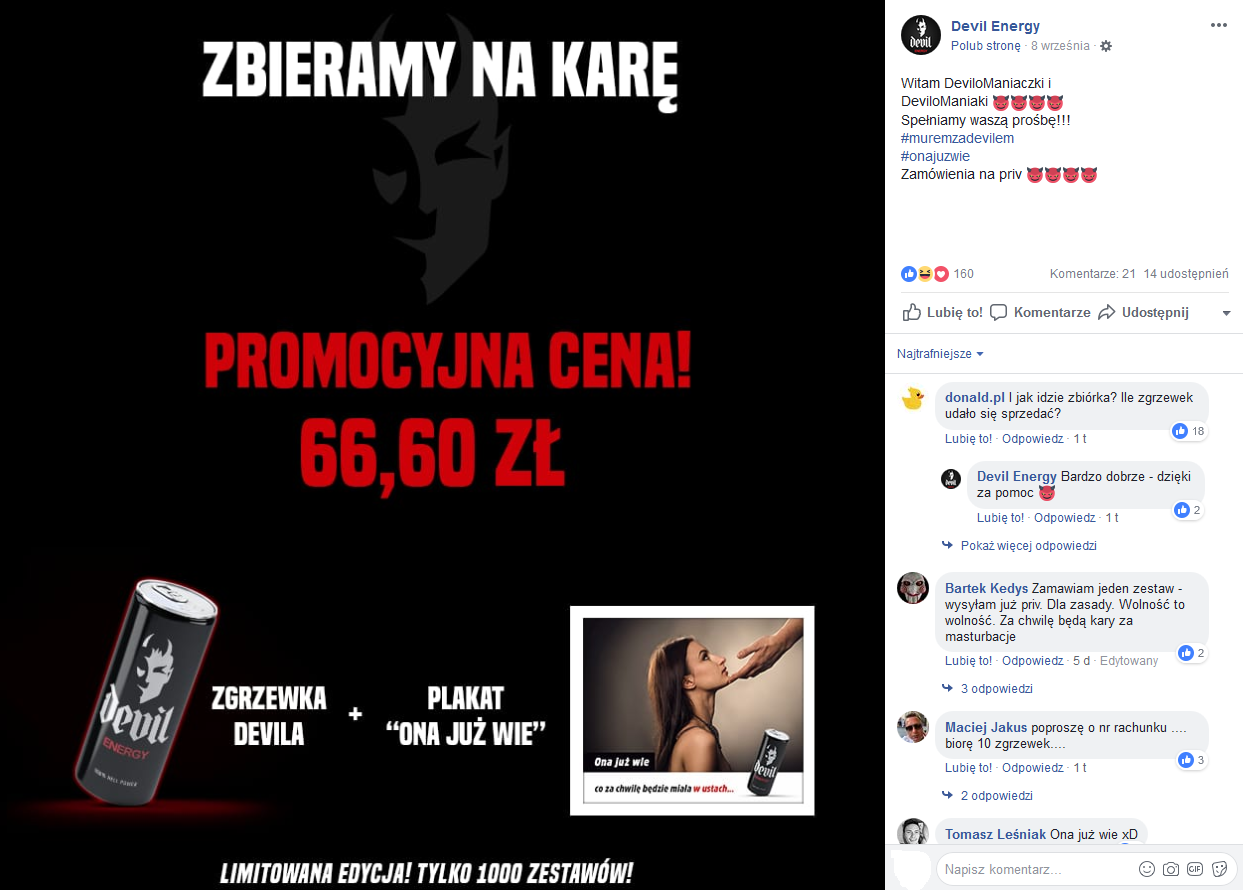Open the GIF picker icon
1243x890 pixels.
point(1195,869)
